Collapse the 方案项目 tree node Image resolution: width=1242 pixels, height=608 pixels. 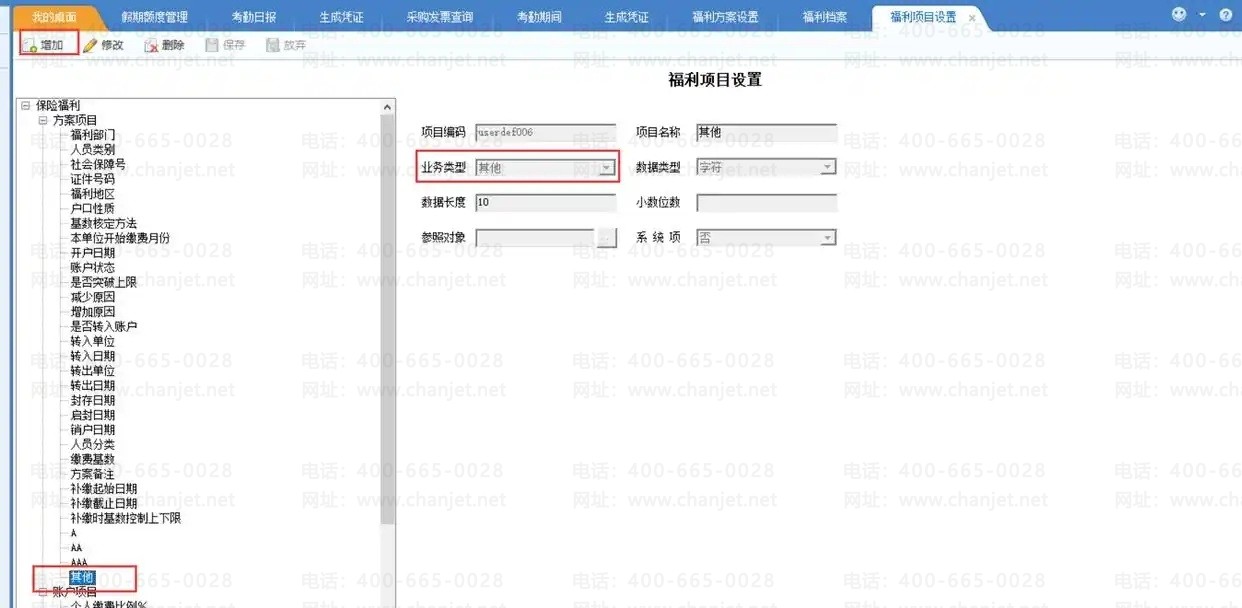[x=43, y=120]
